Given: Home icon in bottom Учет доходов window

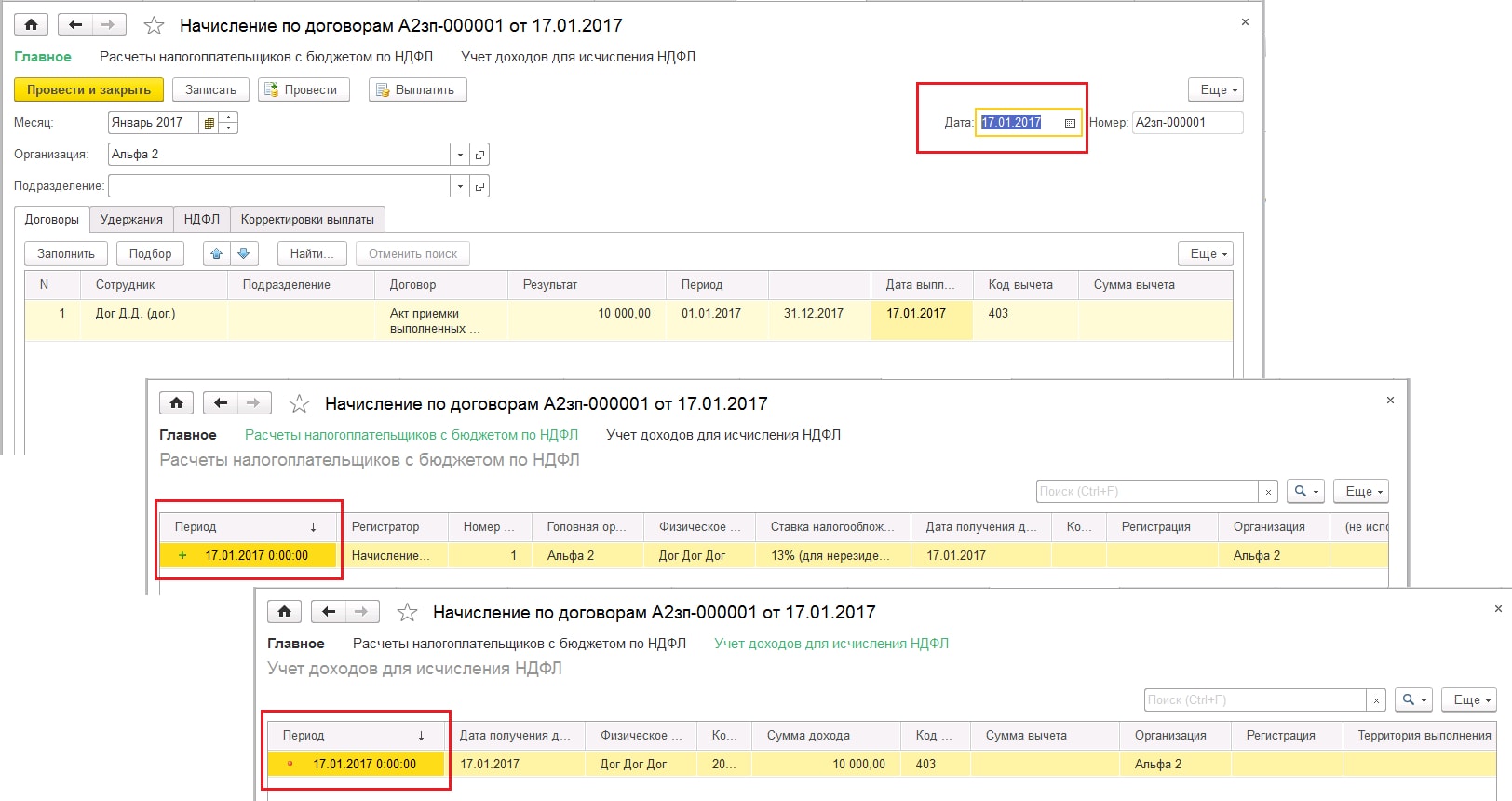Looking at the screenshot, I should point(284,612).
